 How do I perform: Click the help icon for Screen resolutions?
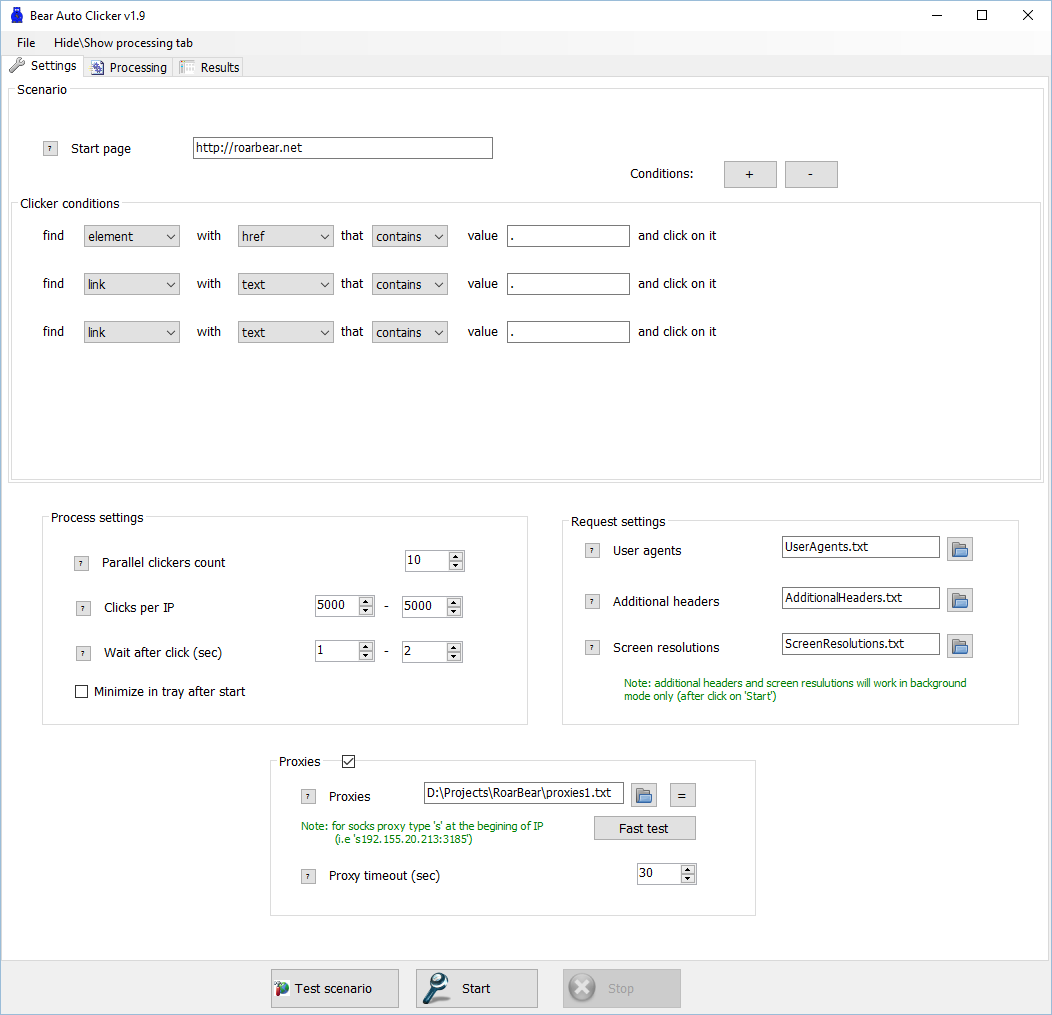(592, 647)
